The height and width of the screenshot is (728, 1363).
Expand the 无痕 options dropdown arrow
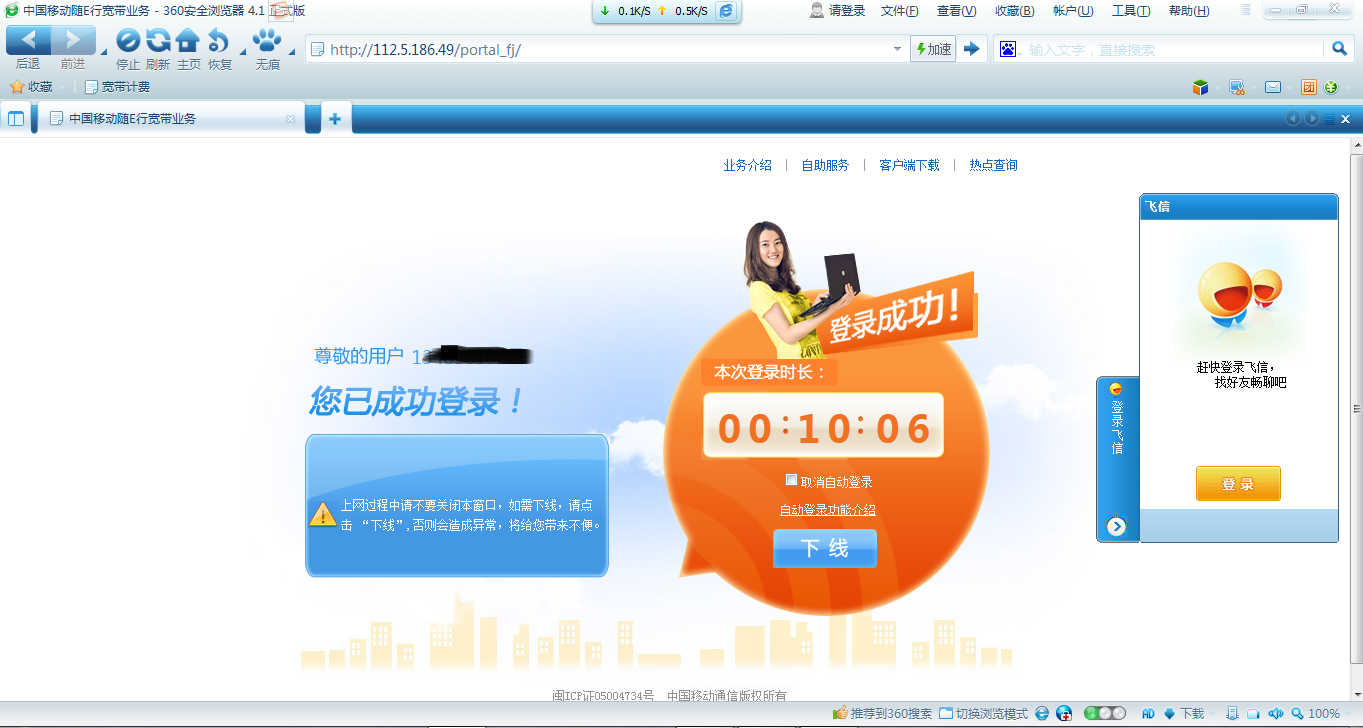click(x=292, y=51)
